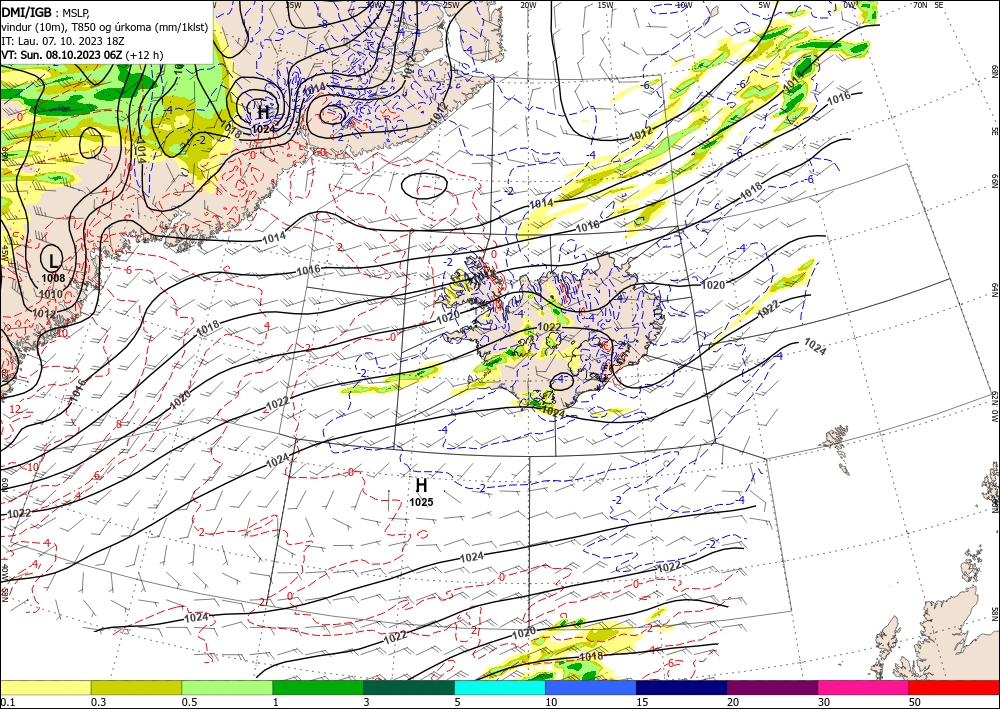The width and height of the screenshot is (1000, 709).
Task: Select the green 1 mm legend swatch
Action: pyautogui.click(x=318, y=687)
